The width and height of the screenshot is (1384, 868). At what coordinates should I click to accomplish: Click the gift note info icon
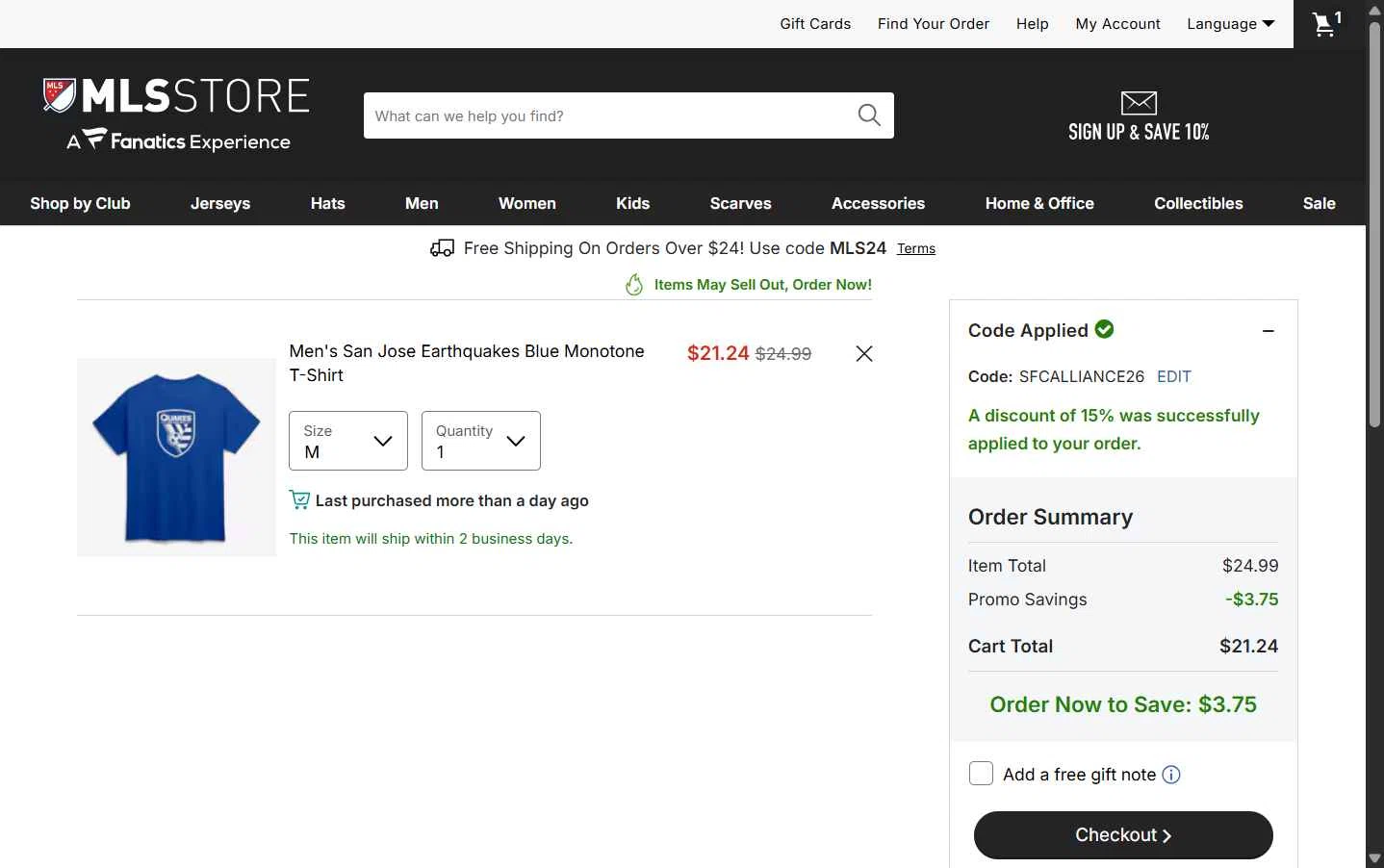point(1171,775)
